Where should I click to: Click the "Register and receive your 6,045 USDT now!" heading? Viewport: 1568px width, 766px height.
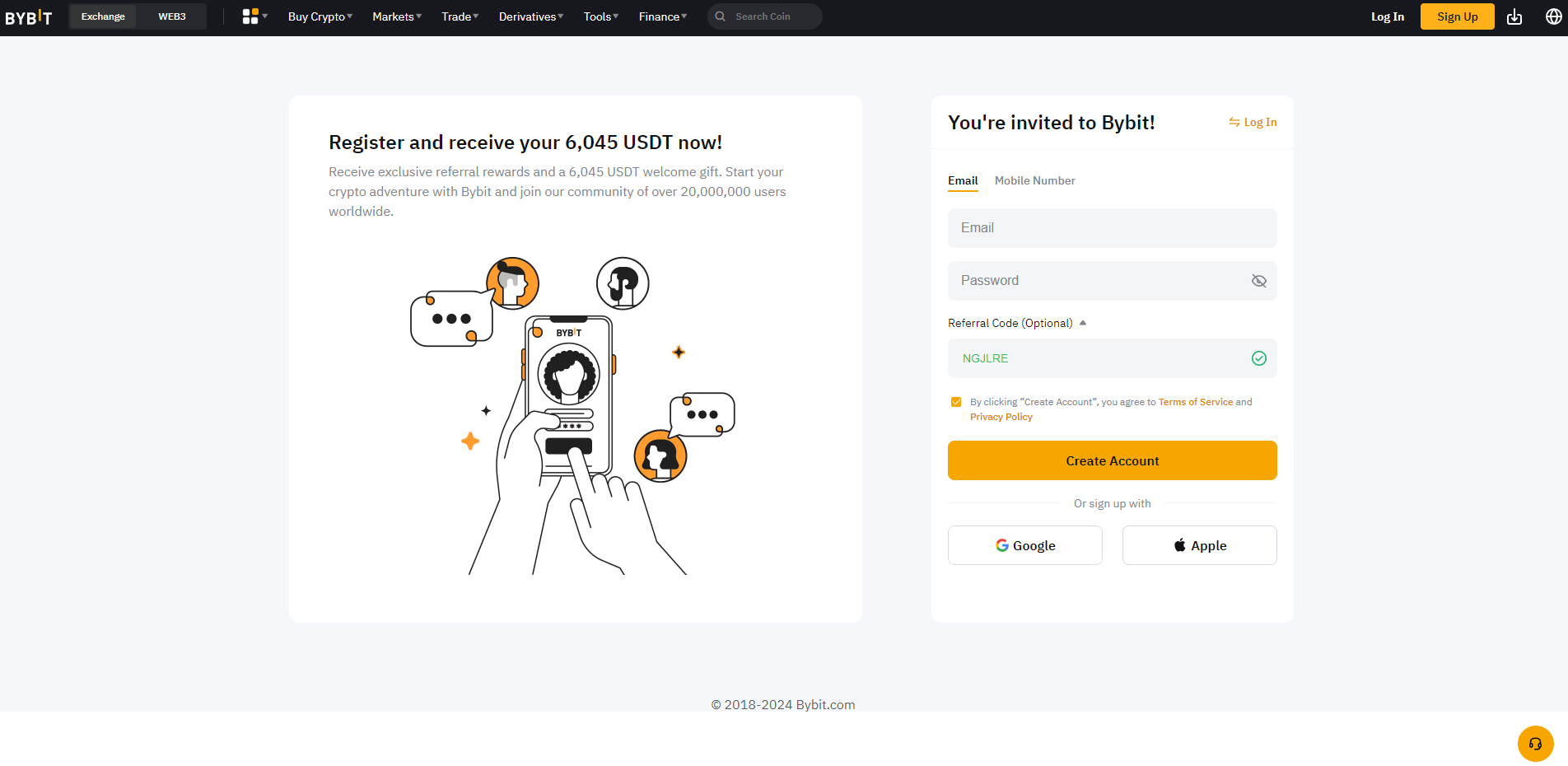point(525,142)
